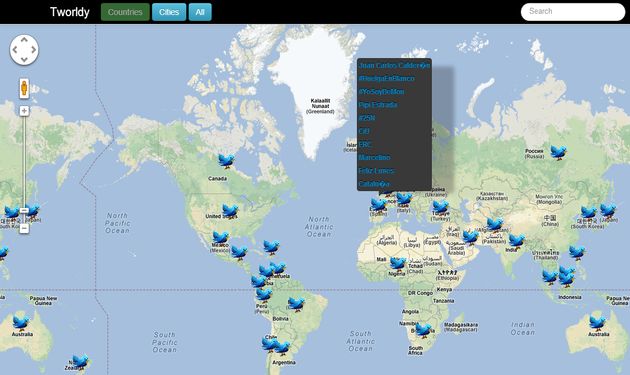Screen dimensions: 630x375
Task: Click the Feliz Lunes trend link
Action: 376,171
